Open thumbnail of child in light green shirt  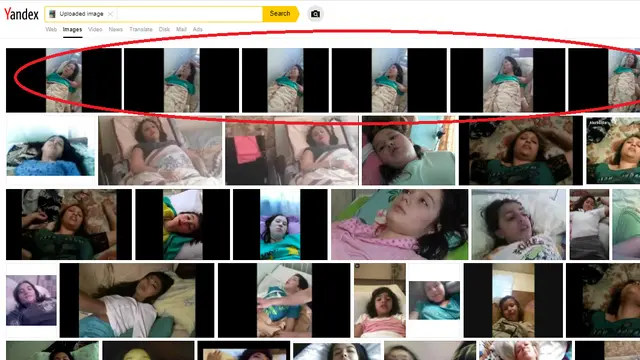[x=409, y=150]
